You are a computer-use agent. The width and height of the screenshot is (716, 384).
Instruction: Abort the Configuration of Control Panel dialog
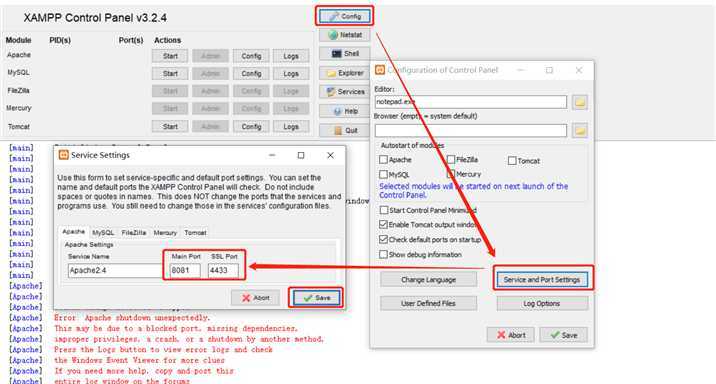[x=511, y=335]
